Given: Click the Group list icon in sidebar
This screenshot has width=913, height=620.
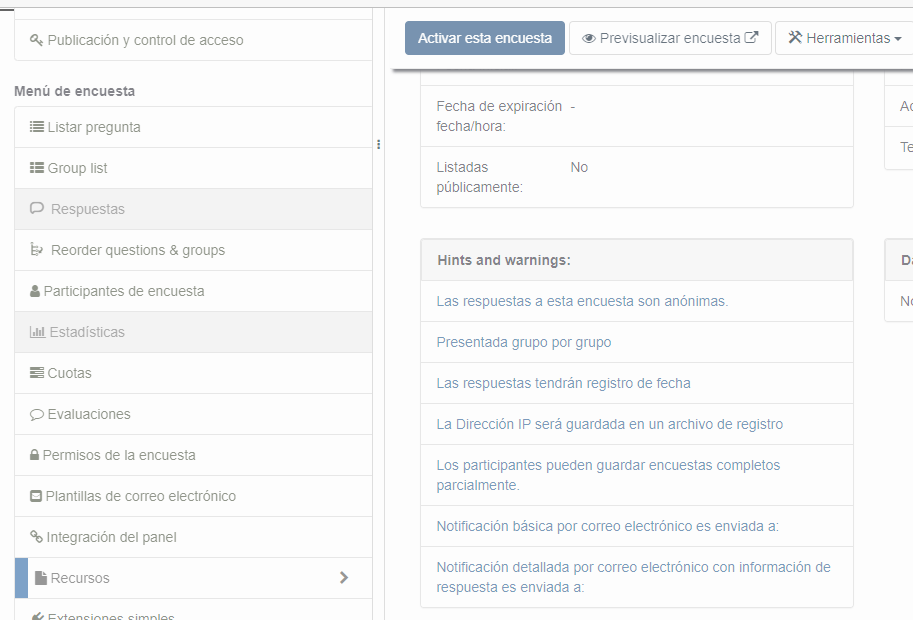Looking at the screenshot, I should point(37,168).
